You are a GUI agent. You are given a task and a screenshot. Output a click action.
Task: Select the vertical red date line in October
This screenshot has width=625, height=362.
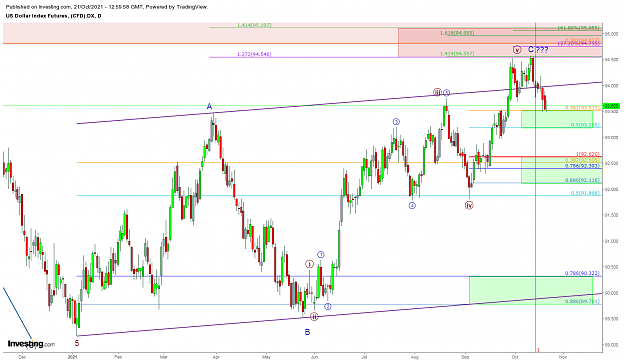point(535,187)
